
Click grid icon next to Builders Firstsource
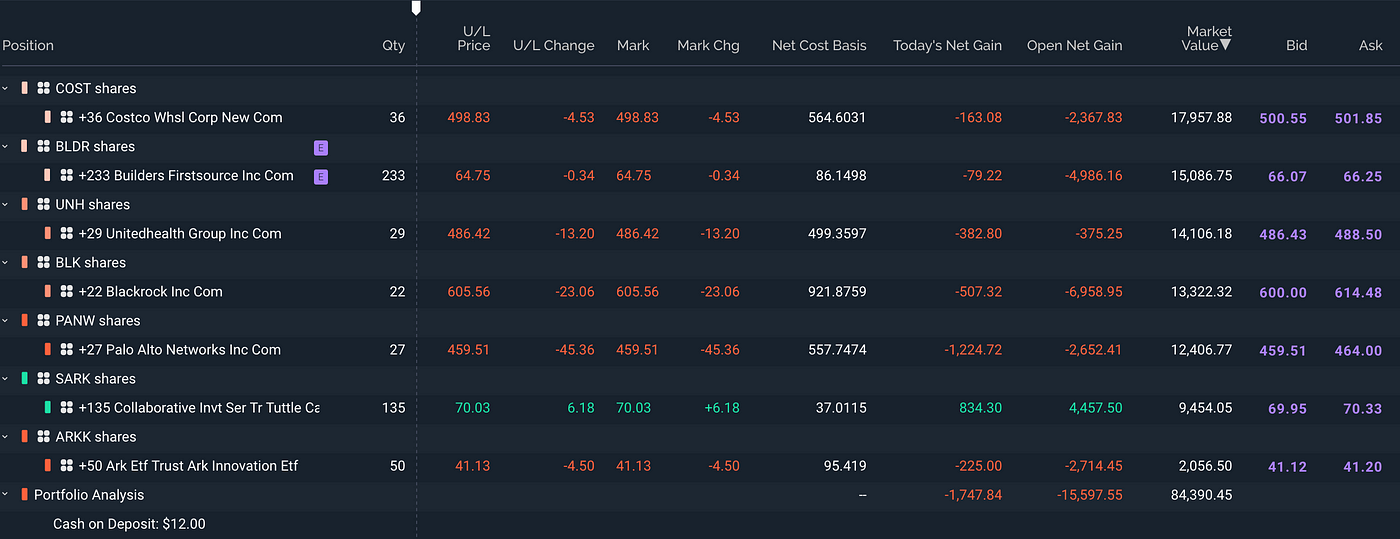66,175
